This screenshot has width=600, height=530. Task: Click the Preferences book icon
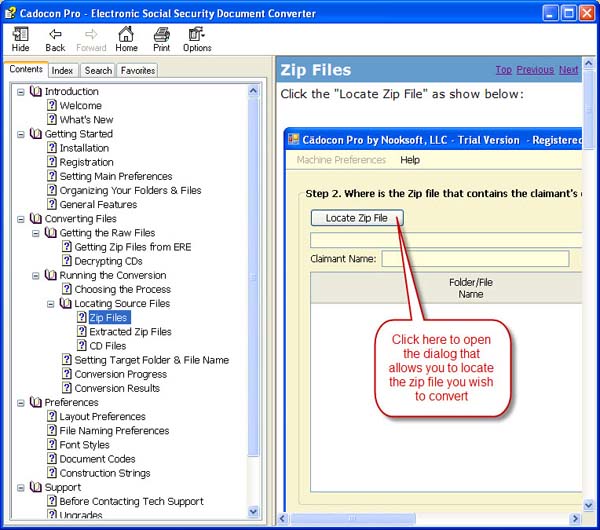[36, 403]
